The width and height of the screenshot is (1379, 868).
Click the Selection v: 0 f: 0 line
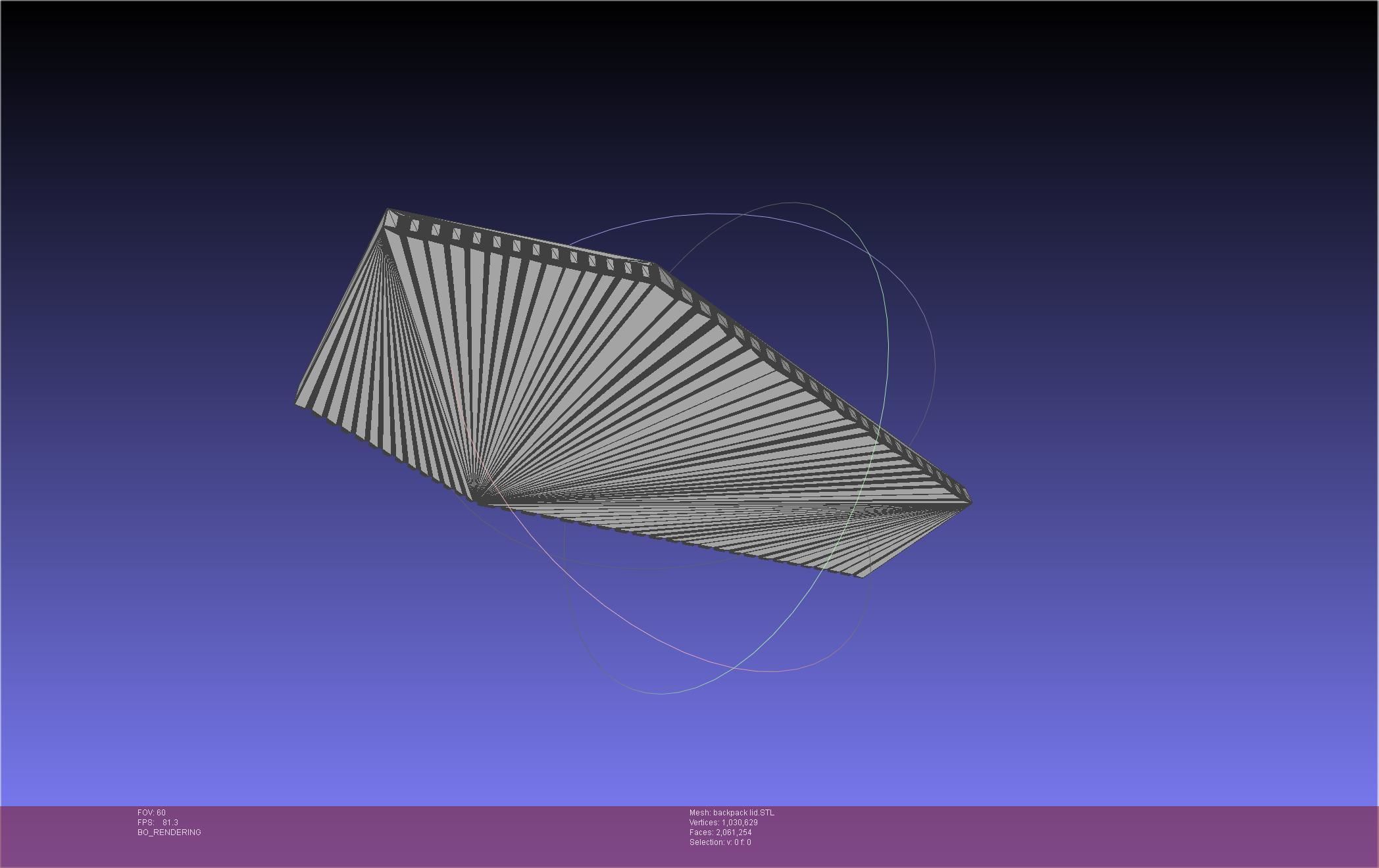tap(720, 842)
